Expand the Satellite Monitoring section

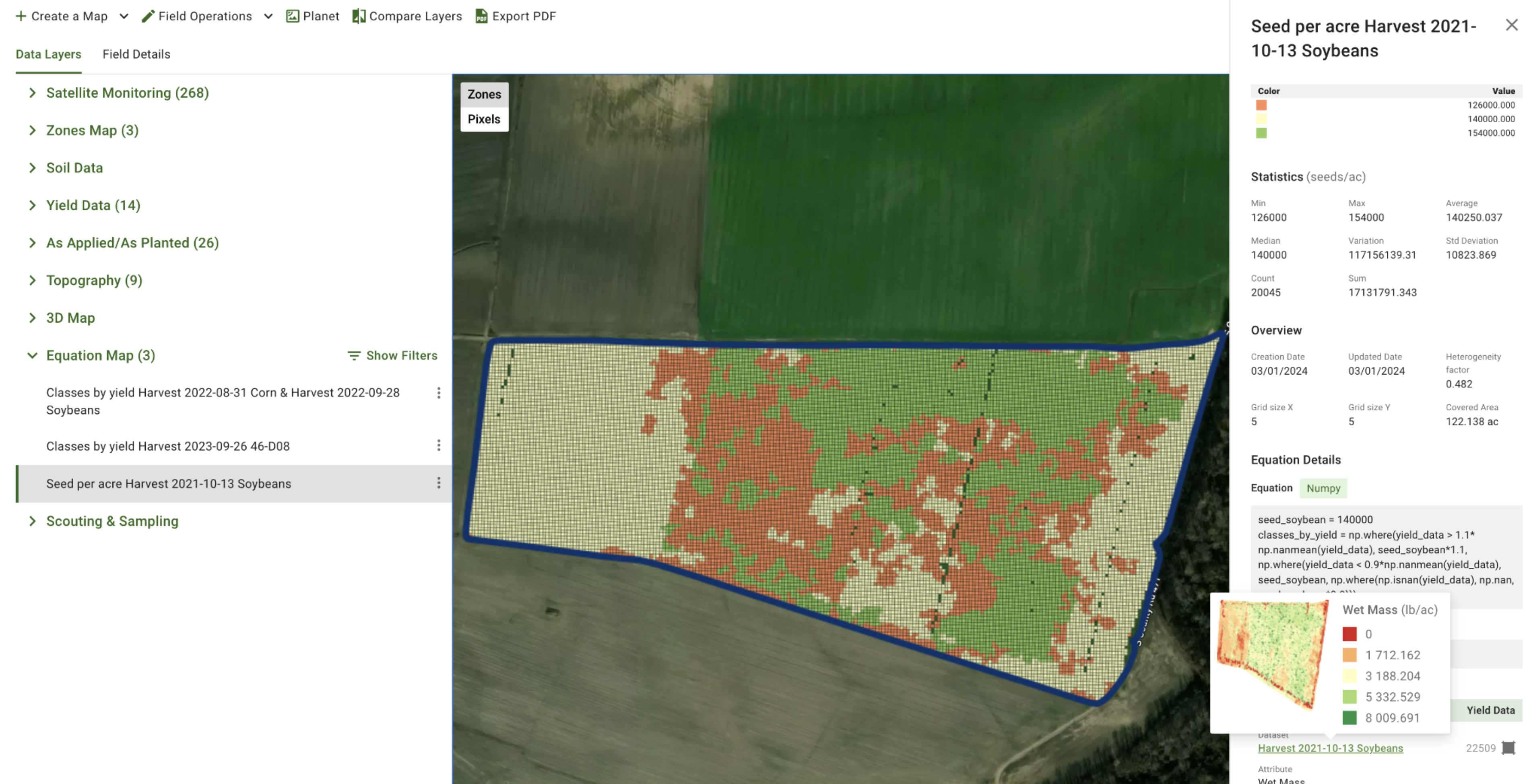[x=33, y=93]
